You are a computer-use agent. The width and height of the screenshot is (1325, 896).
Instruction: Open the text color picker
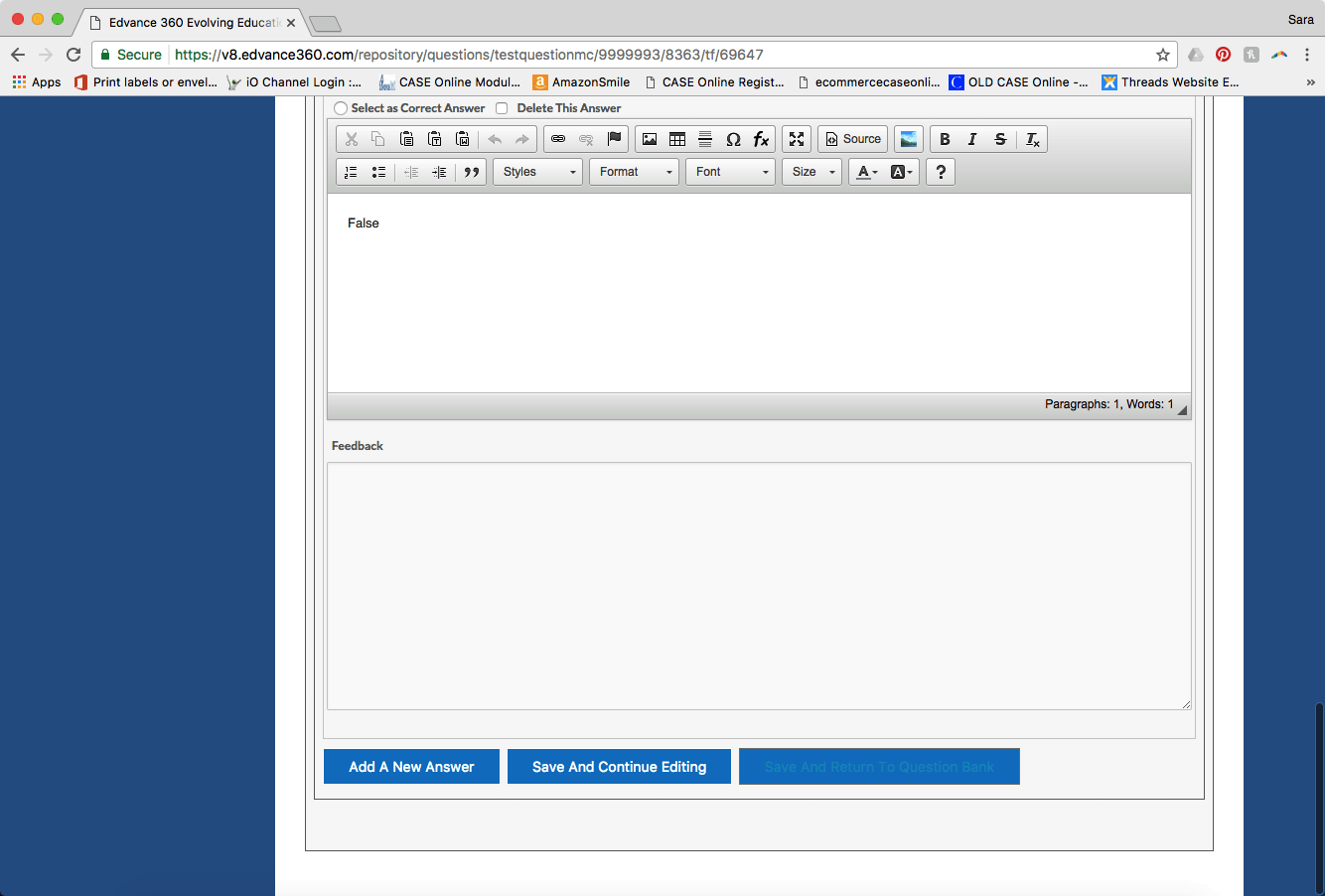point(867,172)
